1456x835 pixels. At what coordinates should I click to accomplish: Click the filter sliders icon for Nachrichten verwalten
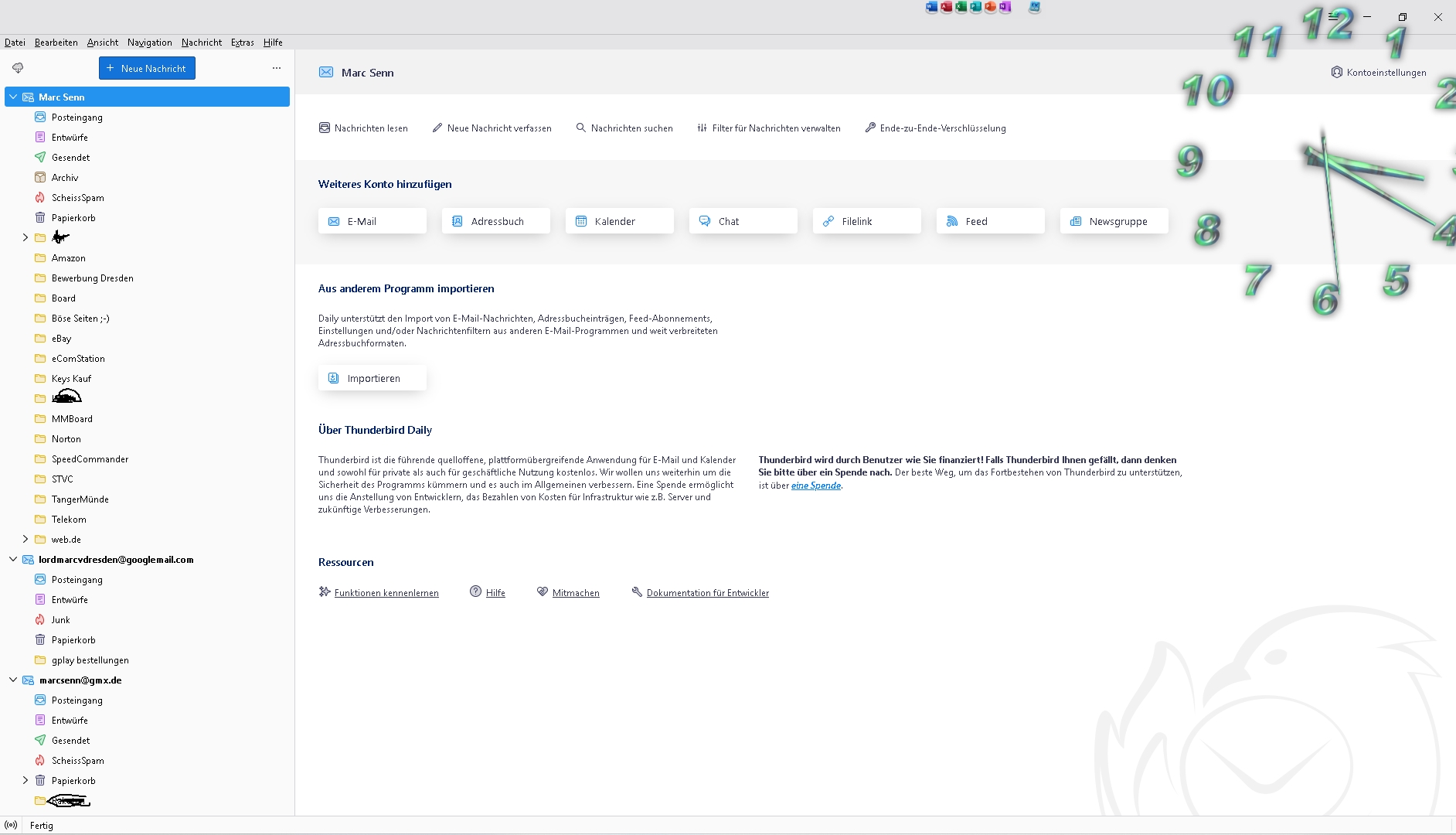(702, 128)
